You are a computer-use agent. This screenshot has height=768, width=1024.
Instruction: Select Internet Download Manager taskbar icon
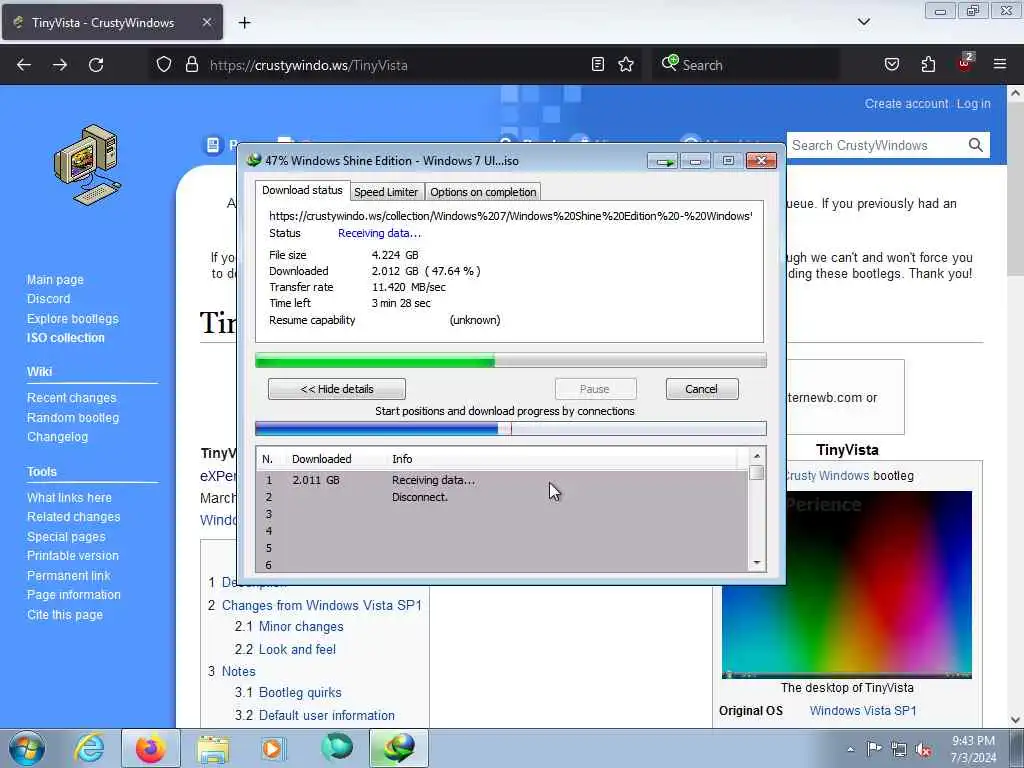(399, 748)
